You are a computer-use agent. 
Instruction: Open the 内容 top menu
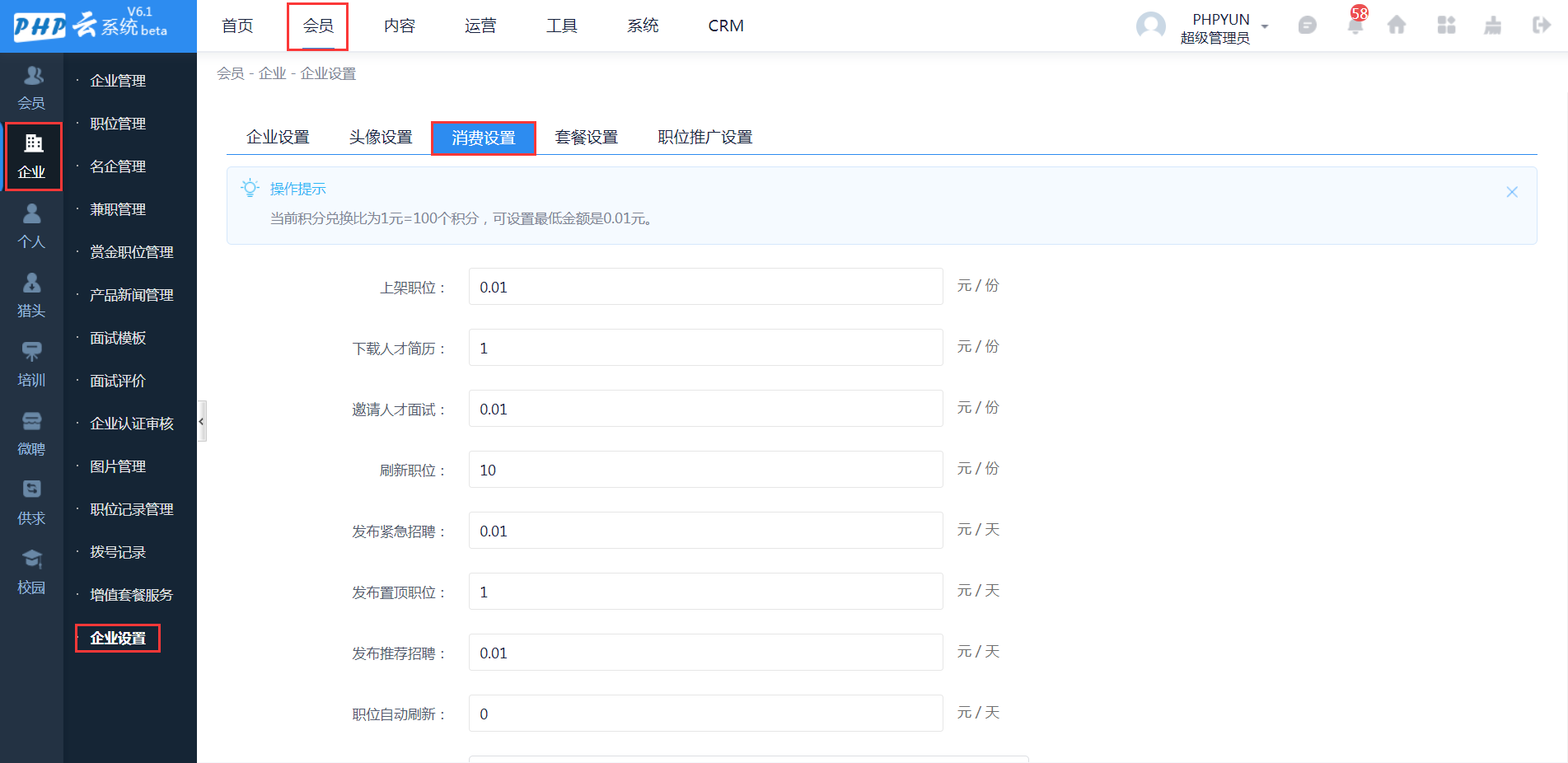(x=400, y=26)
